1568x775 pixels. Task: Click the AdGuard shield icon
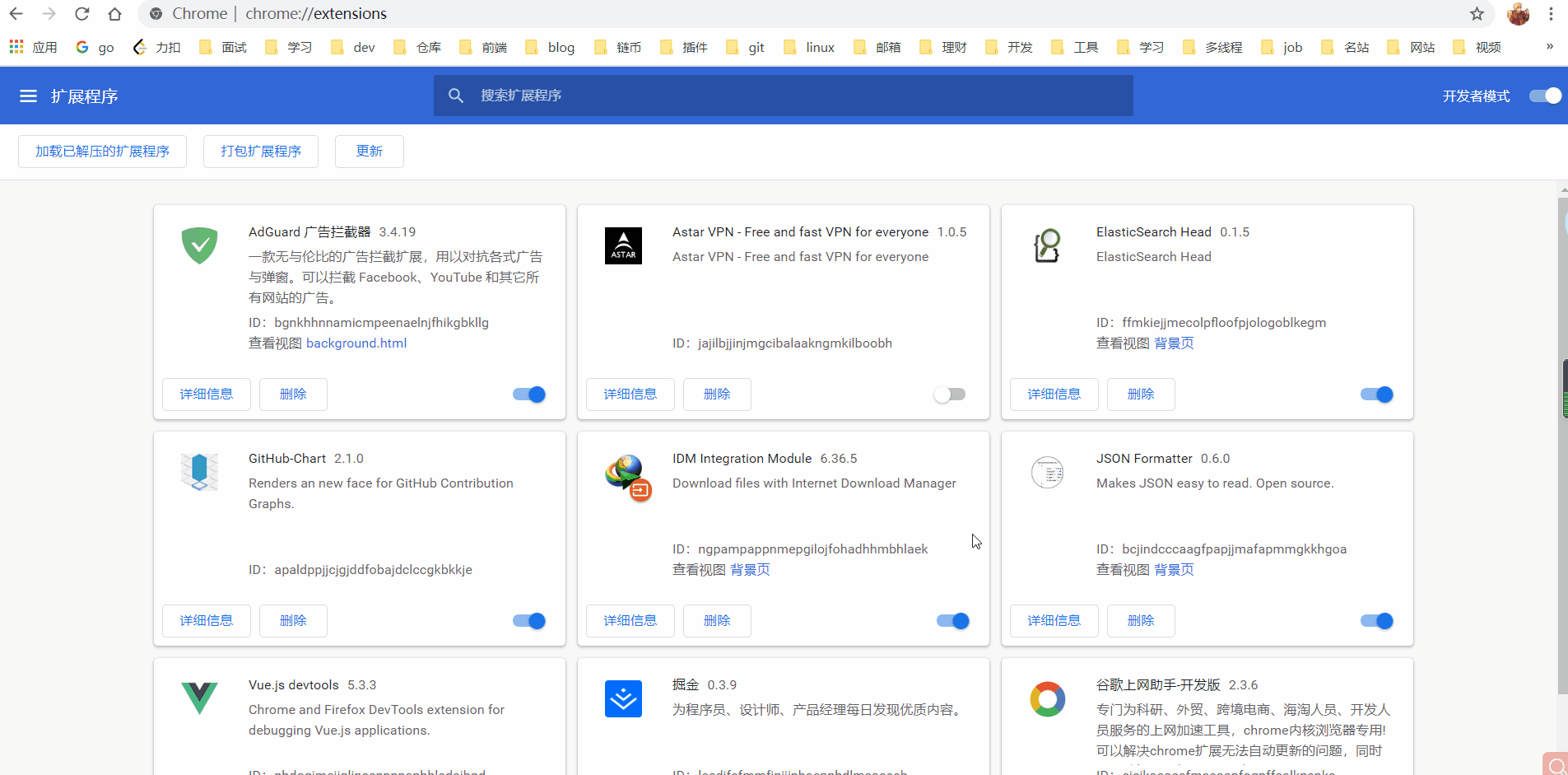[199, 245]
